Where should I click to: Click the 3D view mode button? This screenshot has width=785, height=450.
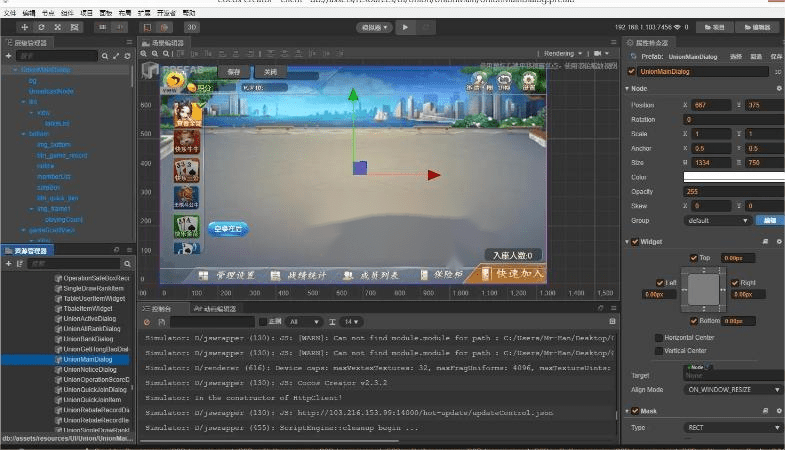191,27
